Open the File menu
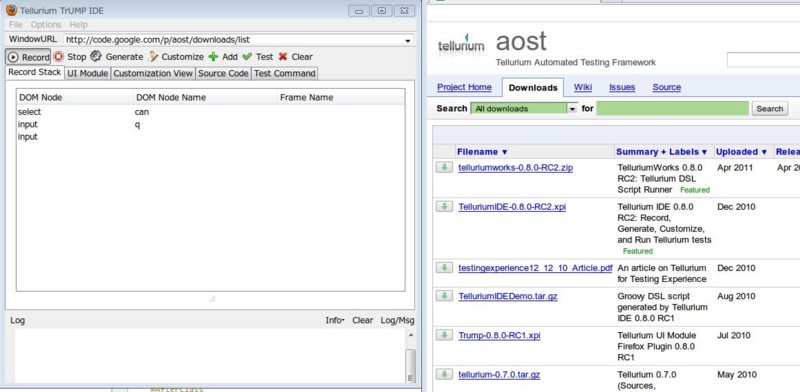This screenshot has height=392, width=800. click(x=16, y=24)
